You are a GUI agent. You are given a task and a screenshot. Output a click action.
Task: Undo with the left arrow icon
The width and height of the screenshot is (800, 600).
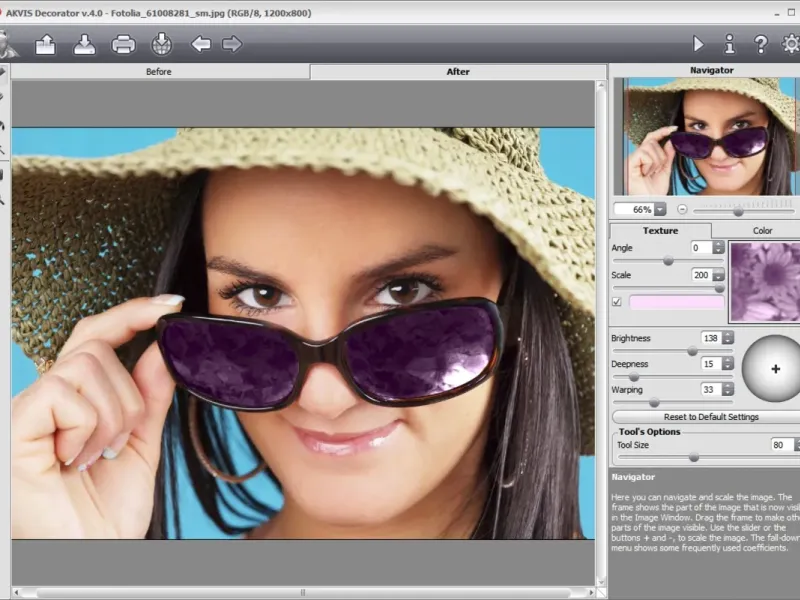pos(201,44)
